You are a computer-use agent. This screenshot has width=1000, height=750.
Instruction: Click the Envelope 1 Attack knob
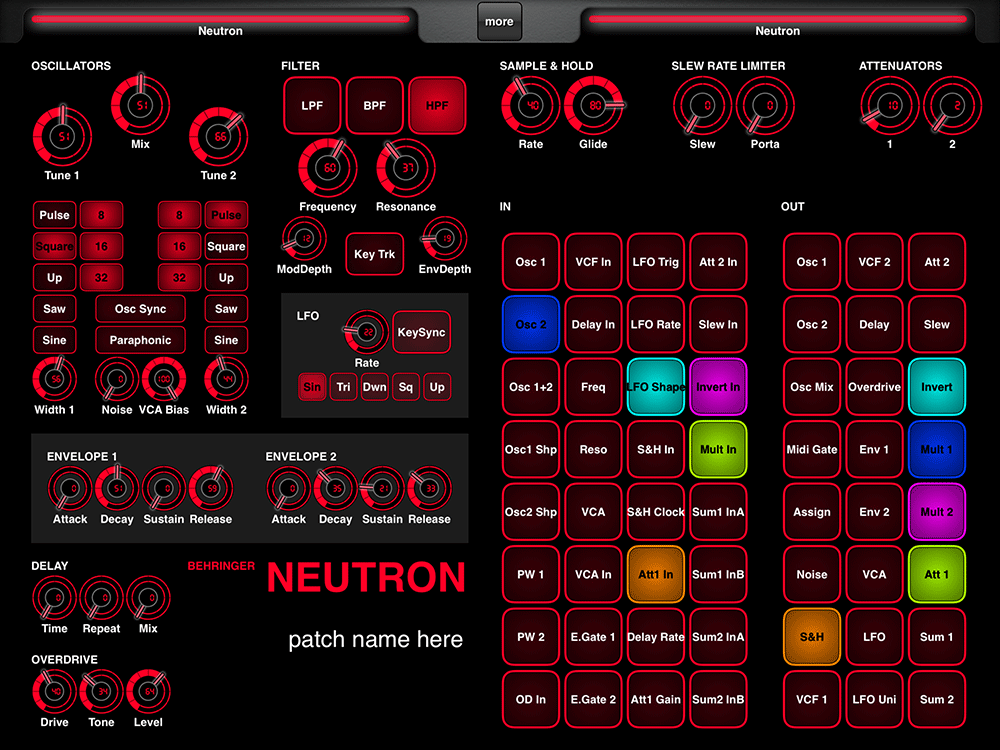coord(70,488)
